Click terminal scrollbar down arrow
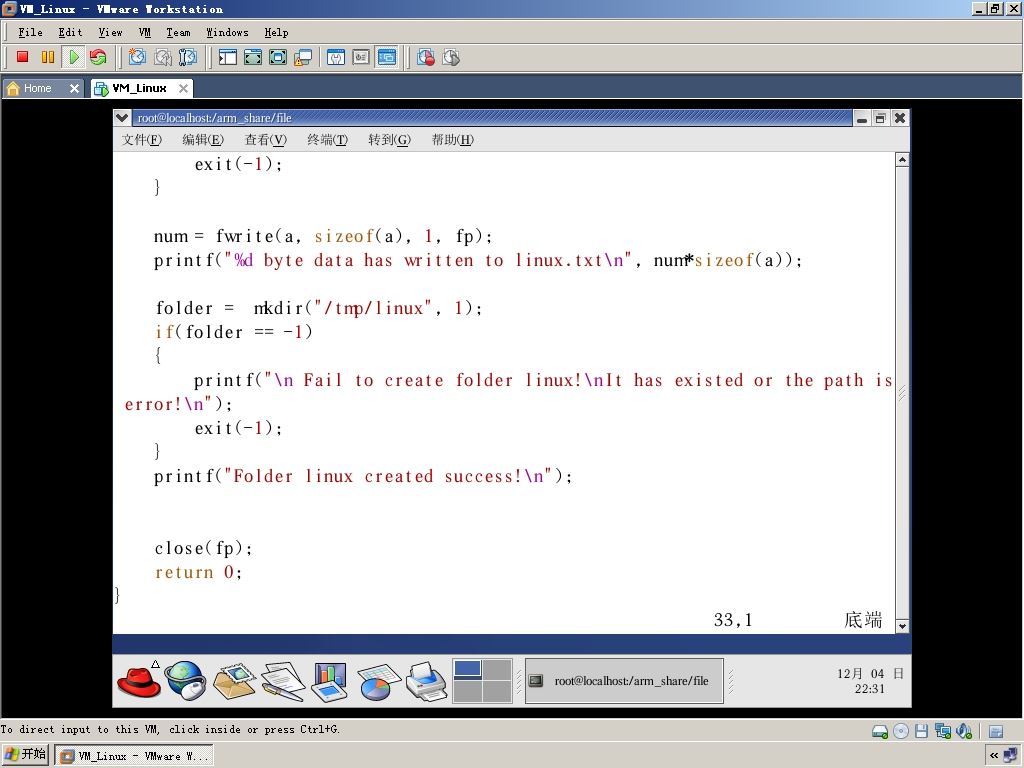The image size is (1024, 768). pos(902,626)
